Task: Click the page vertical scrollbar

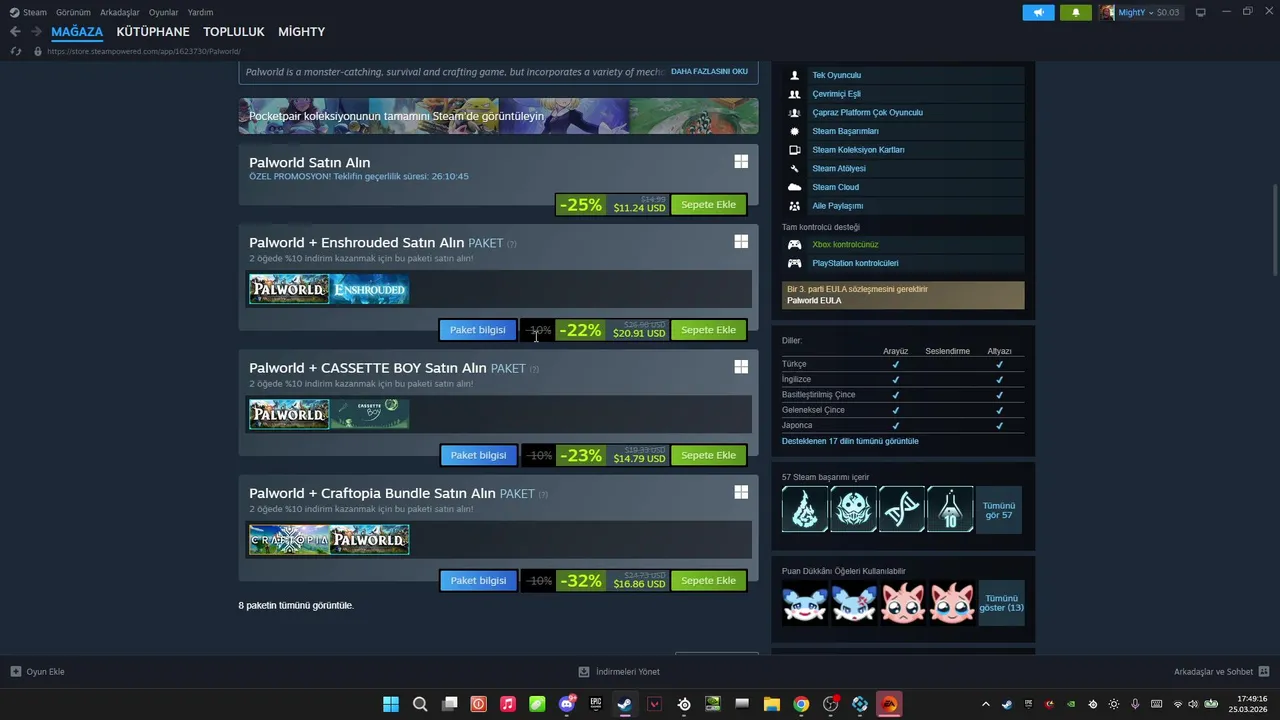Action: pyautogui.click(x=1274, y=232)
